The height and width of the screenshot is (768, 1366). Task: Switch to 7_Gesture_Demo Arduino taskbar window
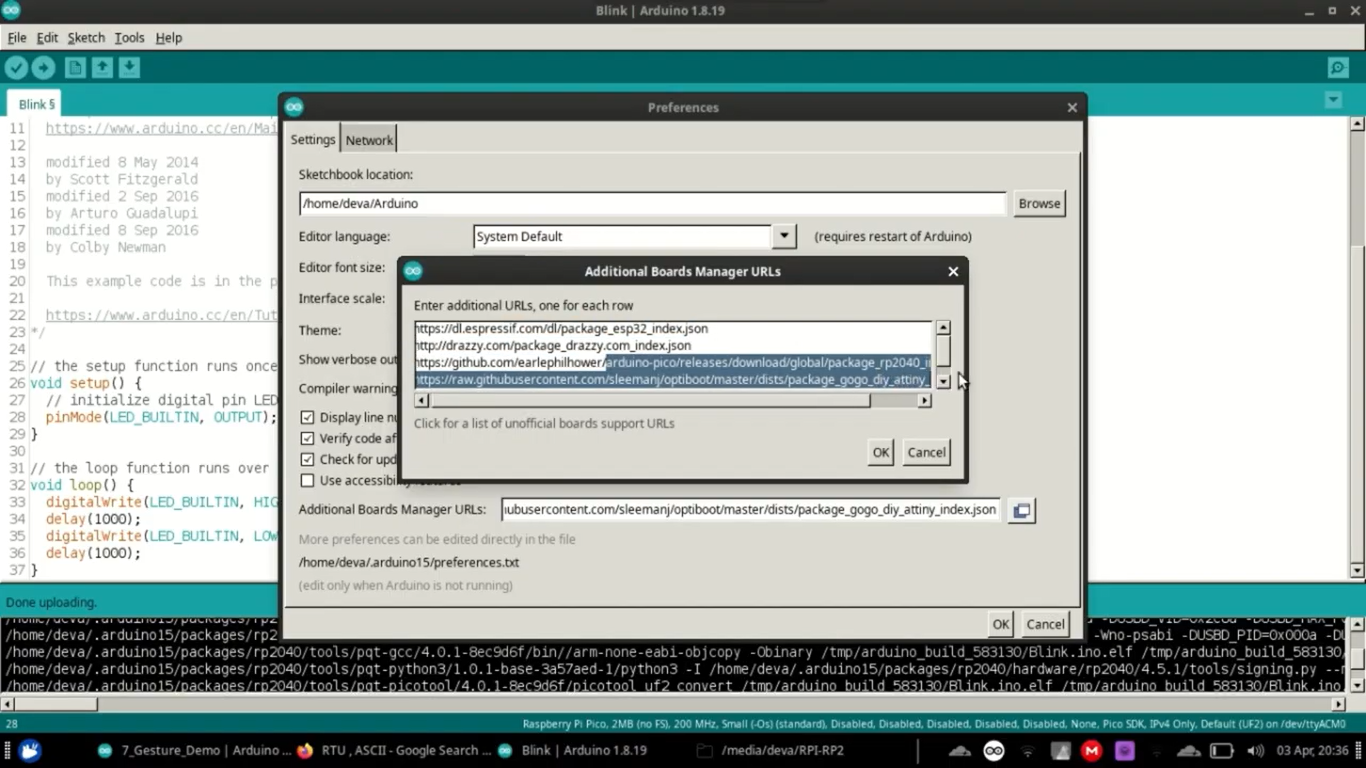click(x=194, y=750)
